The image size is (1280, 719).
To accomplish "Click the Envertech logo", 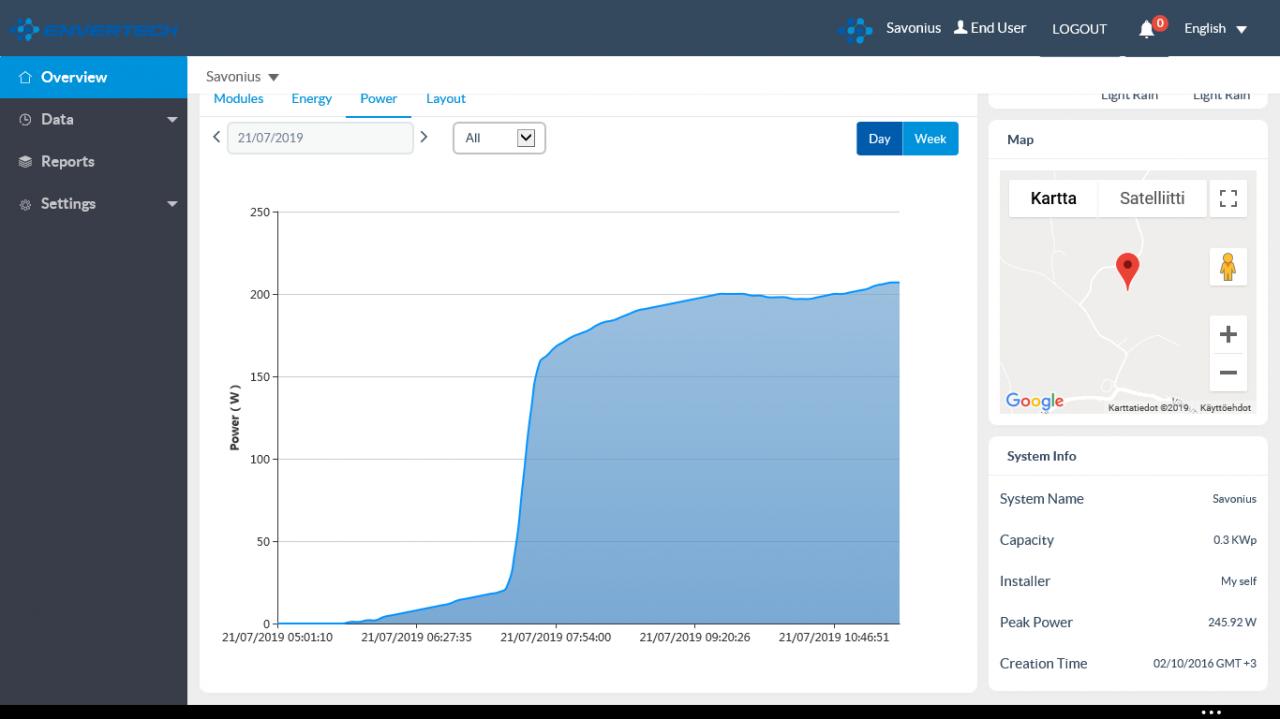I will tap(94, 29).
